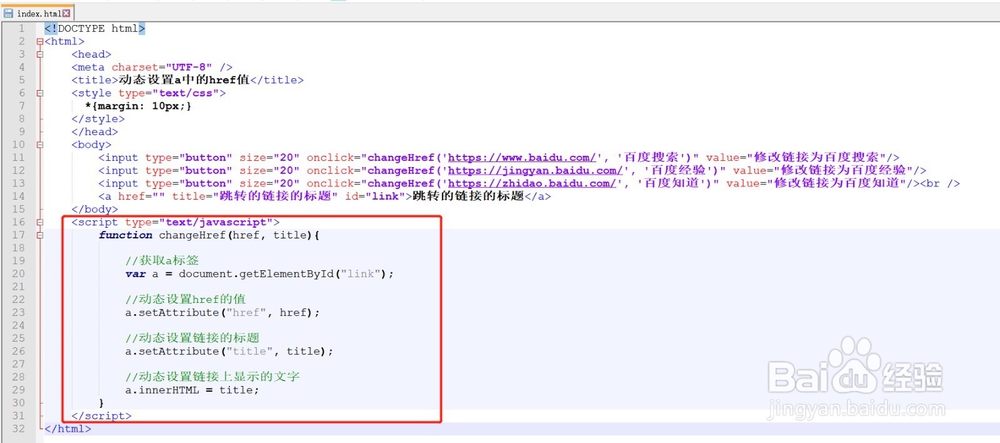Viewport: 1000px width, 443px height.
Task: Click a.setAttribute("href", href); statement
Action: click(x=223, y=313)
